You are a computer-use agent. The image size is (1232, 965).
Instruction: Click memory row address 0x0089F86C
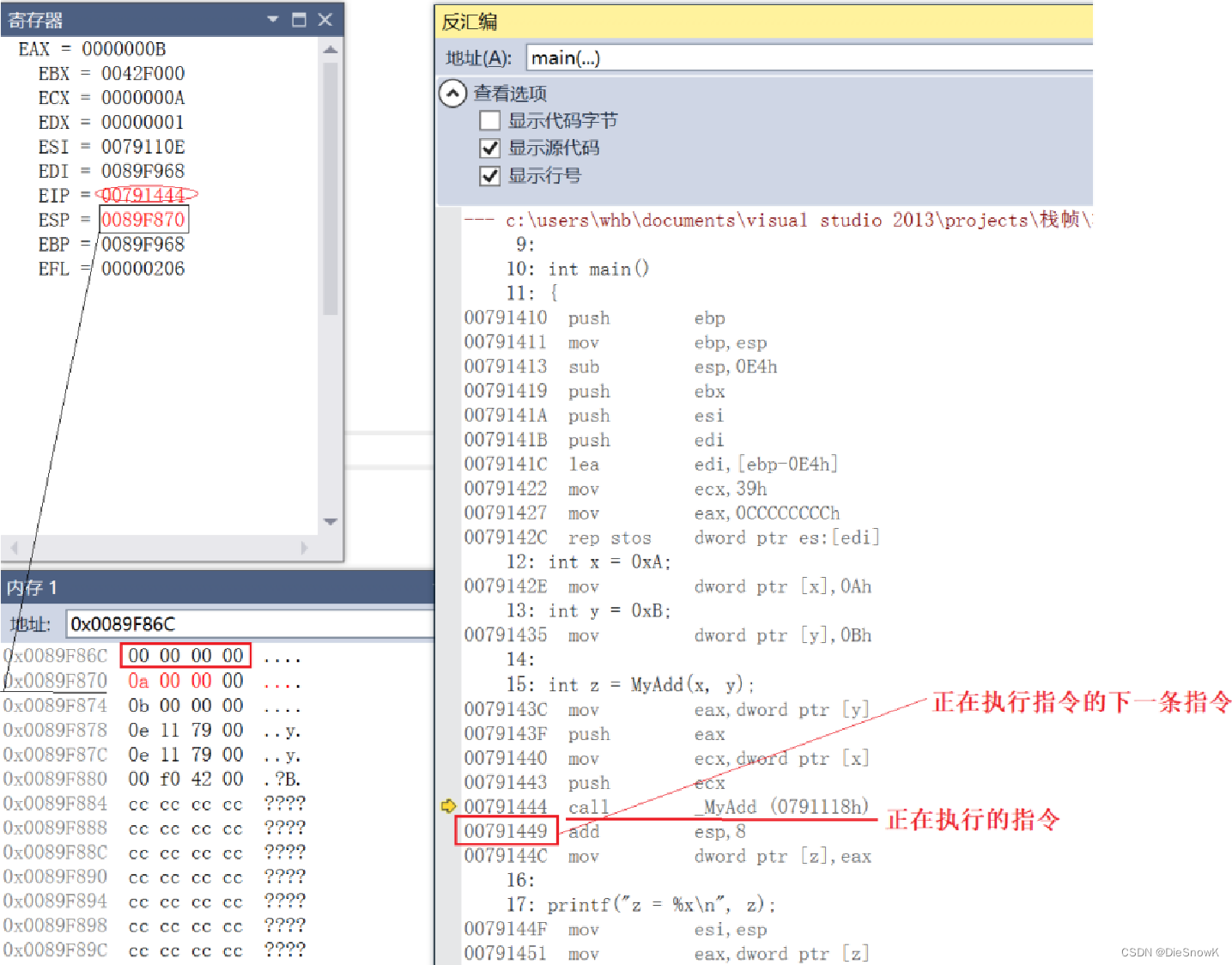pyautogui.click(x=56, y=656)
